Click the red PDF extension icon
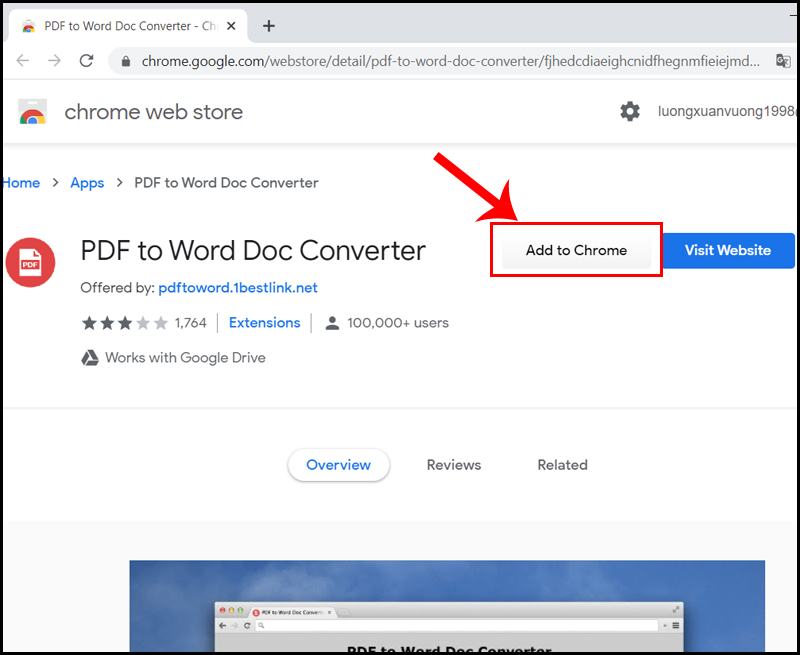 [30, 263]
